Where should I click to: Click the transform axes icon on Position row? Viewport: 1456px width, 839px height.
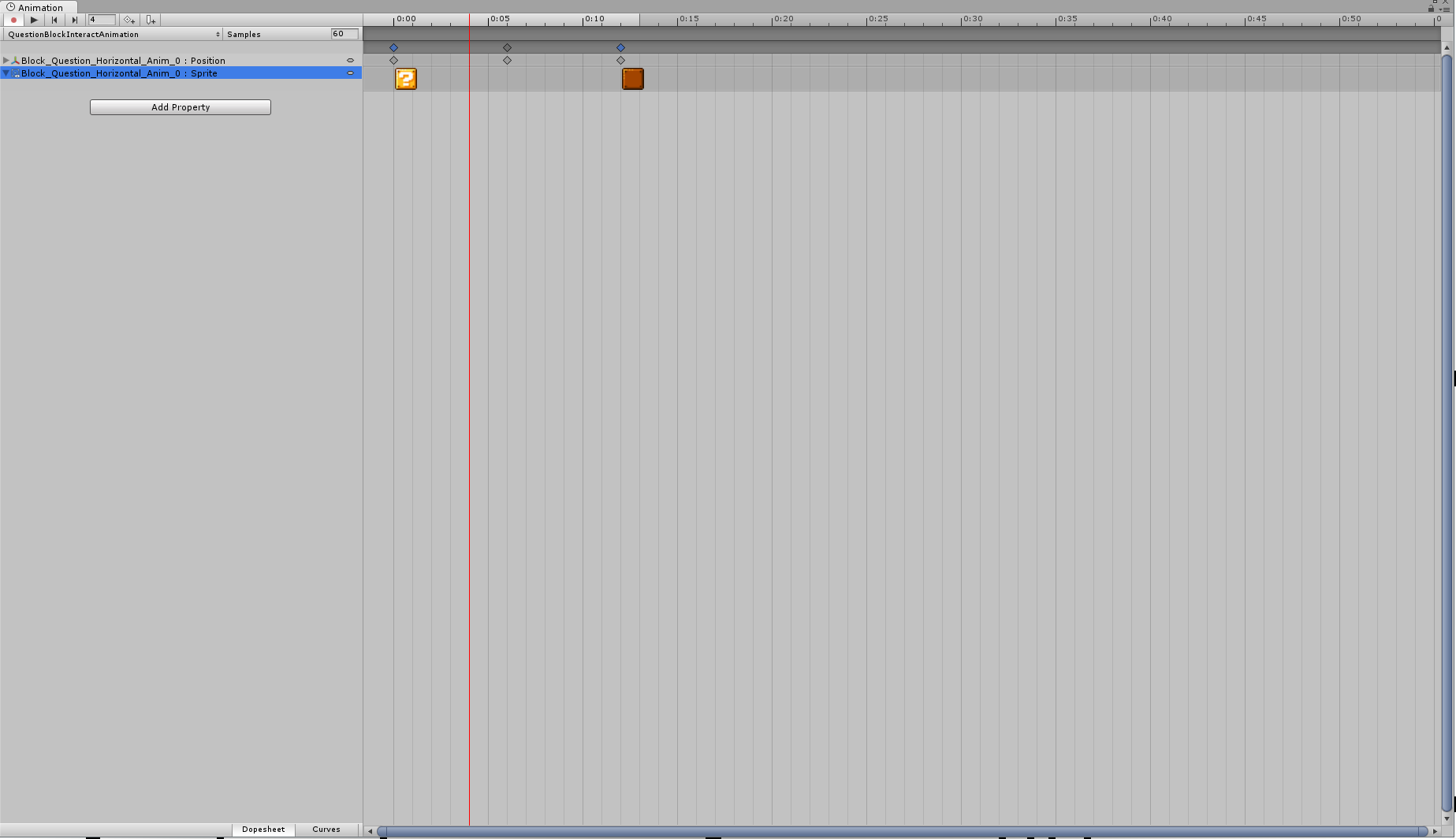point(16,60)
